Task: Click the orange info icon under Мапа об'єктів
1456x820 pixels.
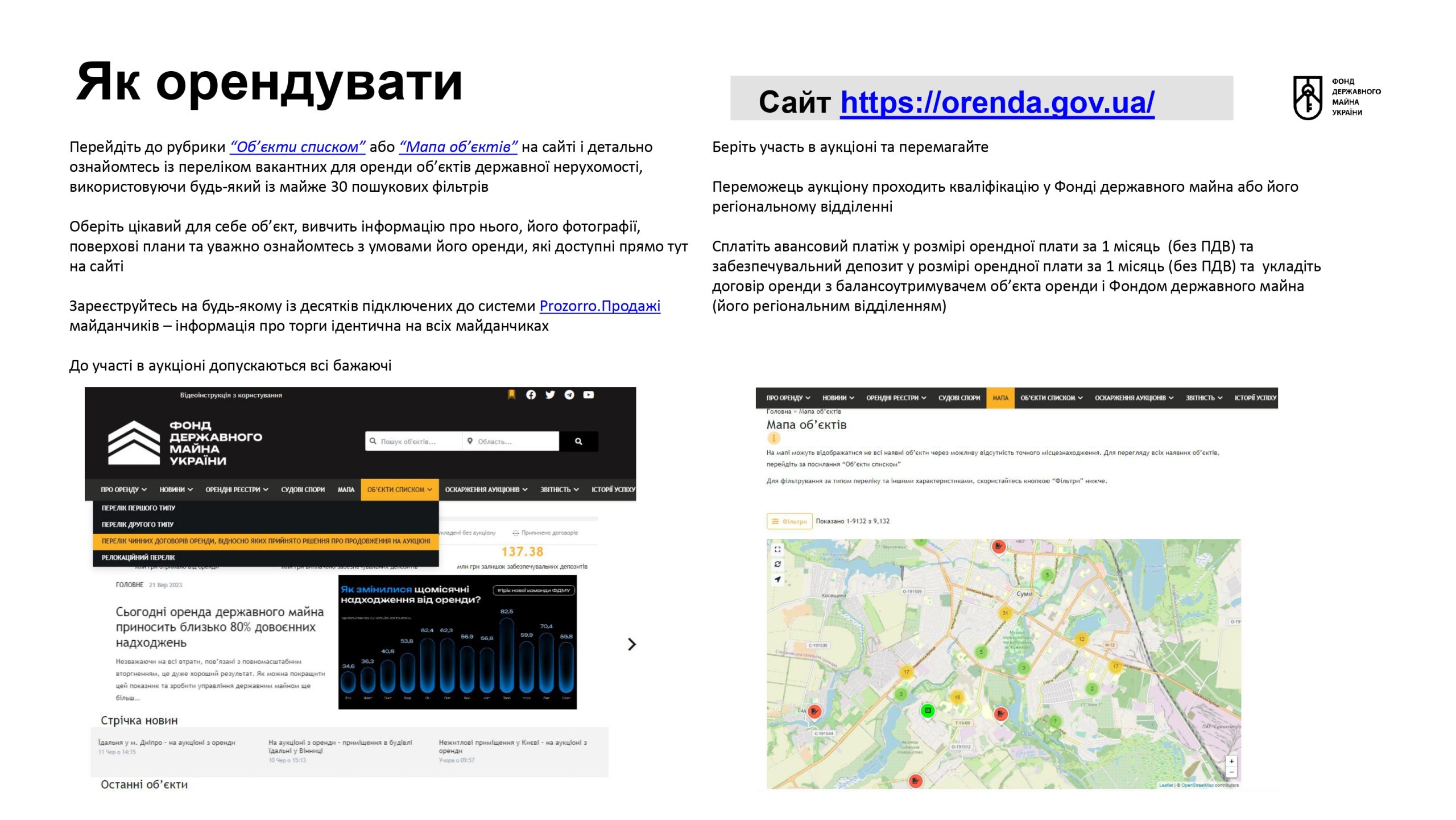Action: pos(773,438)
